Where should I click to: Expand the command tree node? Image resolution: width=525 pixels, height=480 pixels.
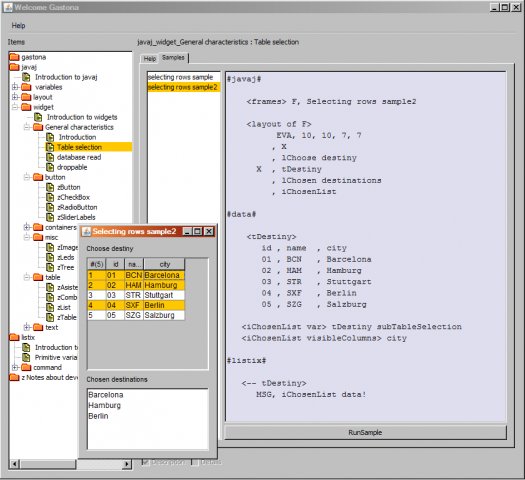15,367
